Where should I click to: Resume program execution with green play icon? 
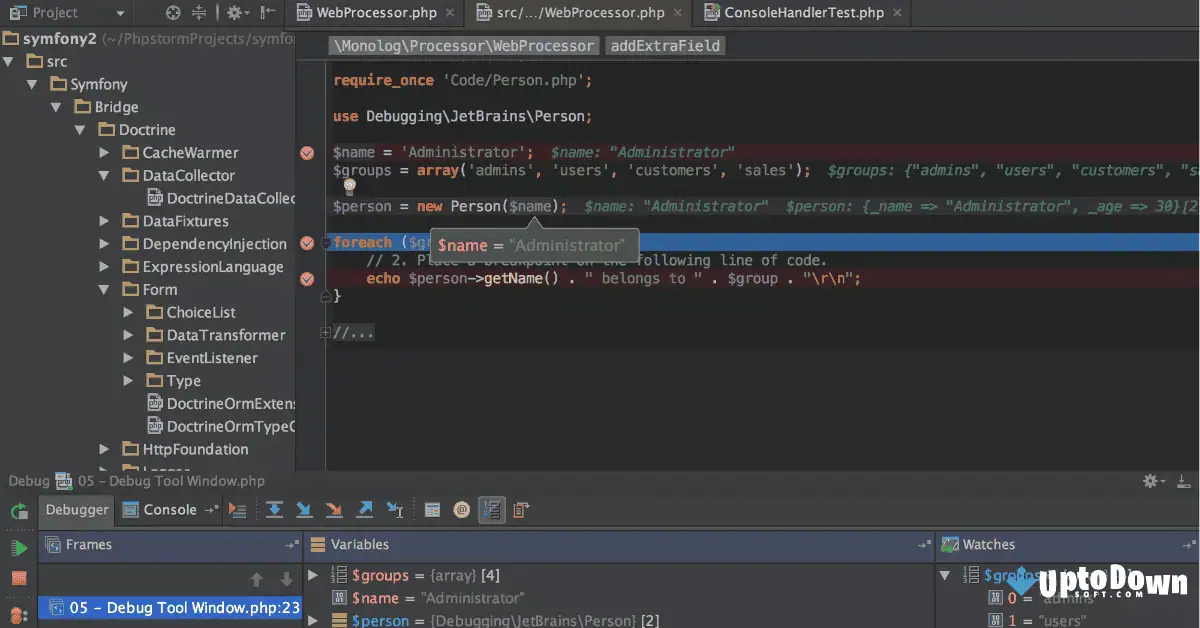tap(18, 546)
